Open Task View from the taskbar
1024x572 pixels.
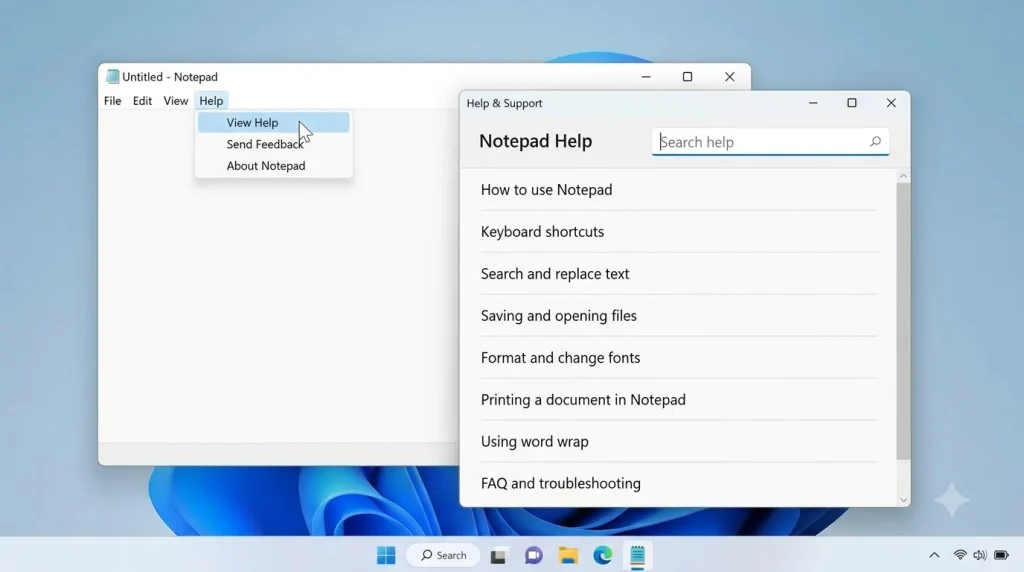(x=498, y=556)
